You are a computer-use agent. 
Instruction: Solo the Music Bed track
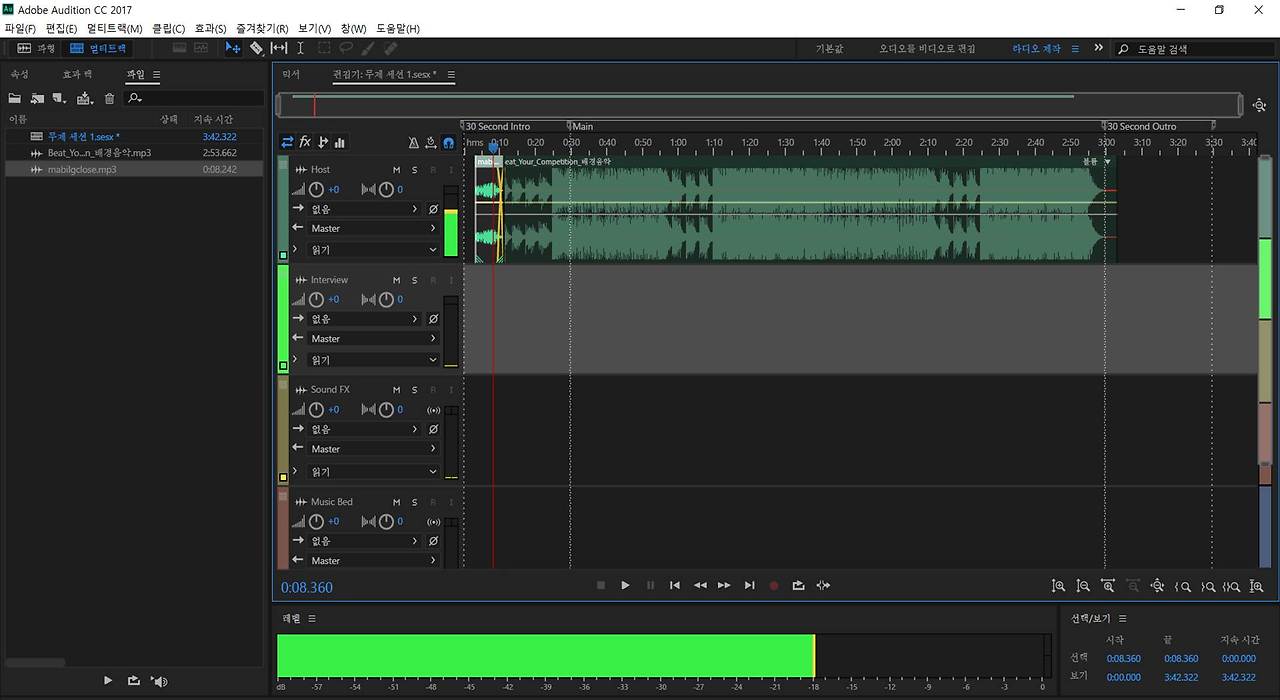click(x=414, y=502)
